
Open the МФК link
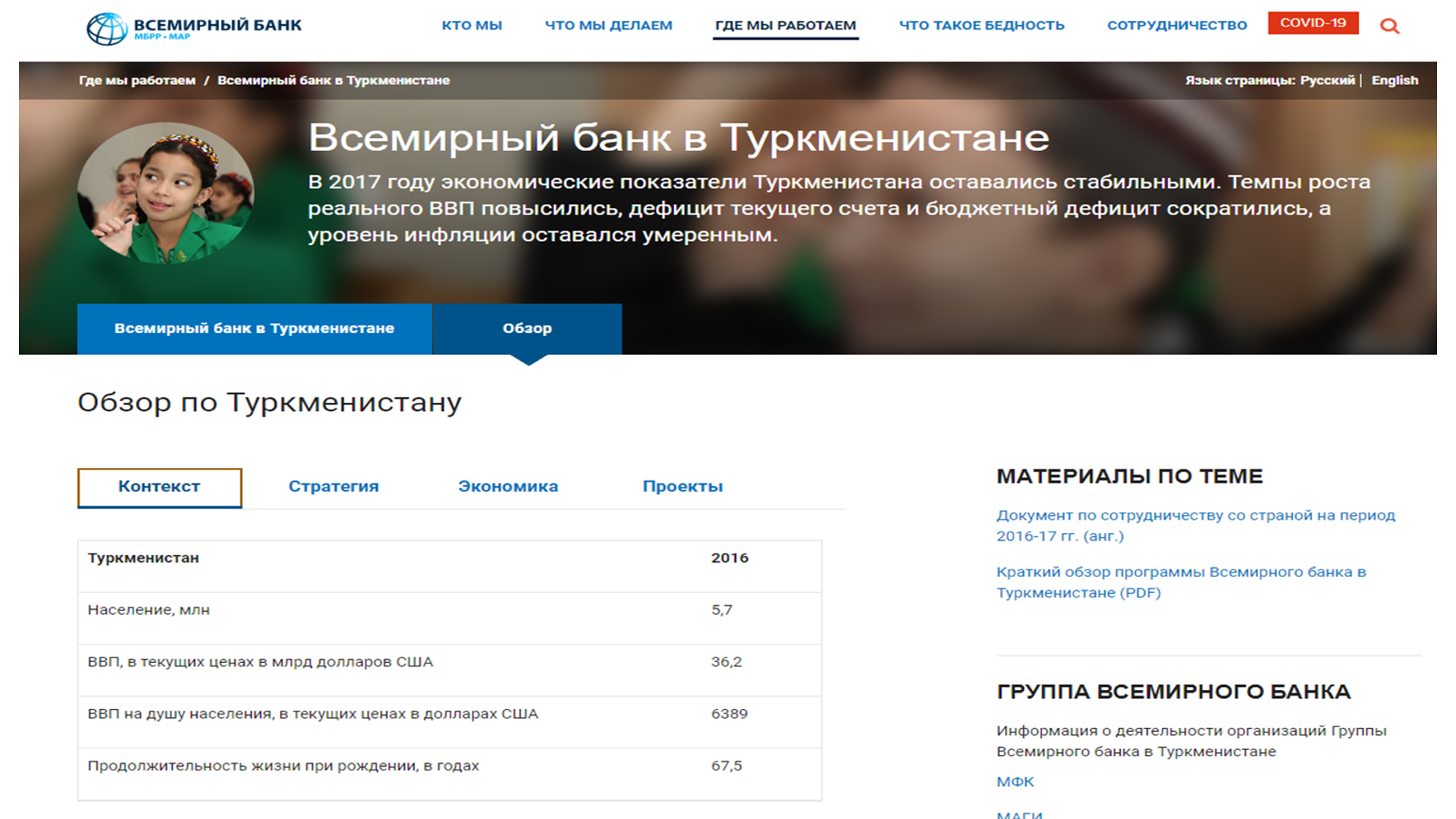click(x=1015, y=782)
